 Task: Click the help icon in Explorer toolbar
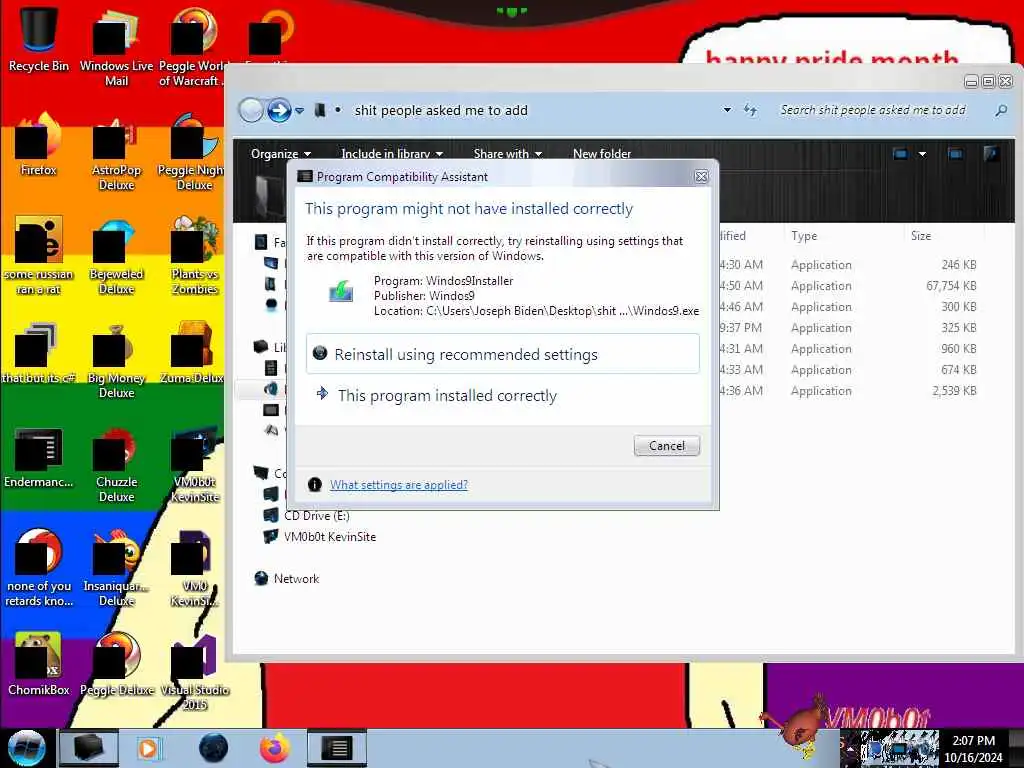click(x=991, y=154)
